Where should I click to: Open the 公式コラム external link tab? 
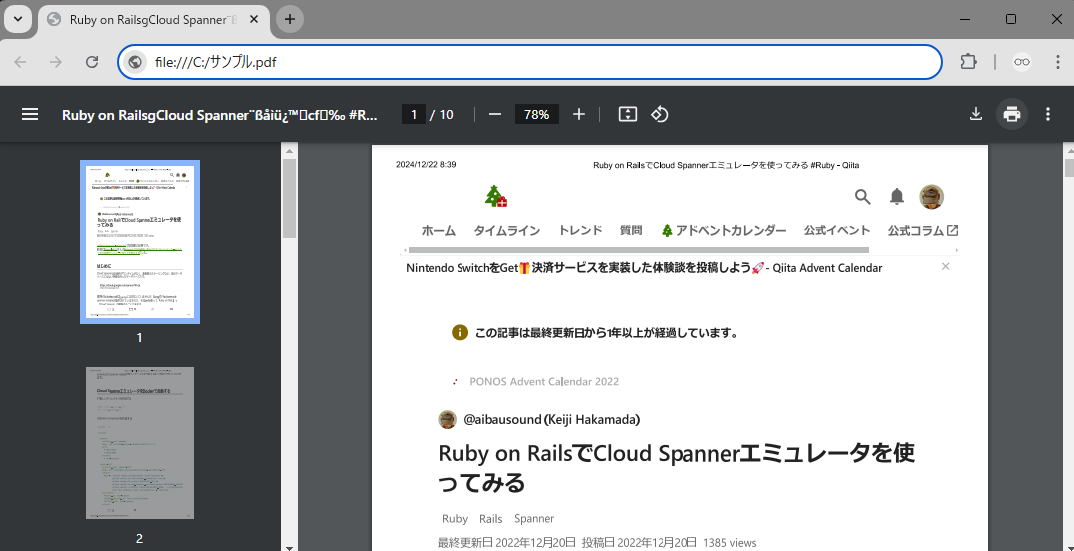pos(923,231)
